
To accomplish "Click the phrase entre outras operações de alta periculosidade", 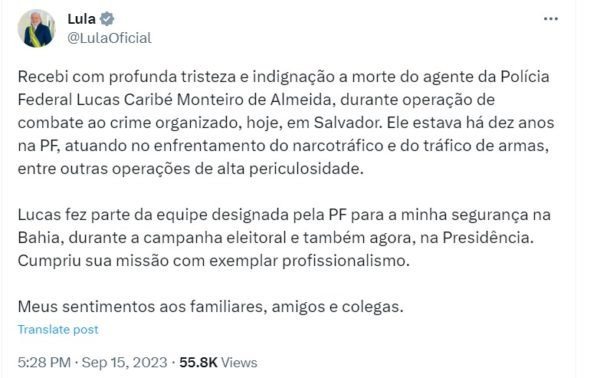I will pos(191,169).
